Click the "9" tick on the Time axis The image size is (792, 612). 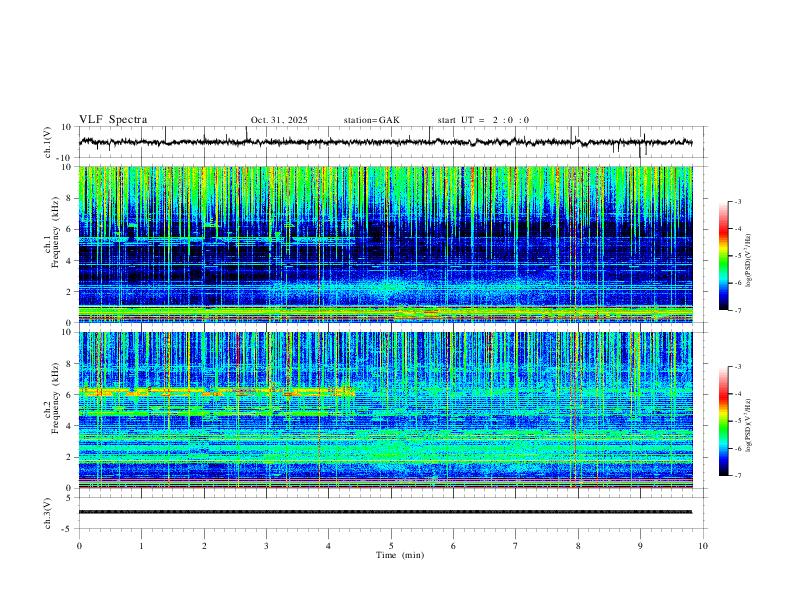coord(640,546)
